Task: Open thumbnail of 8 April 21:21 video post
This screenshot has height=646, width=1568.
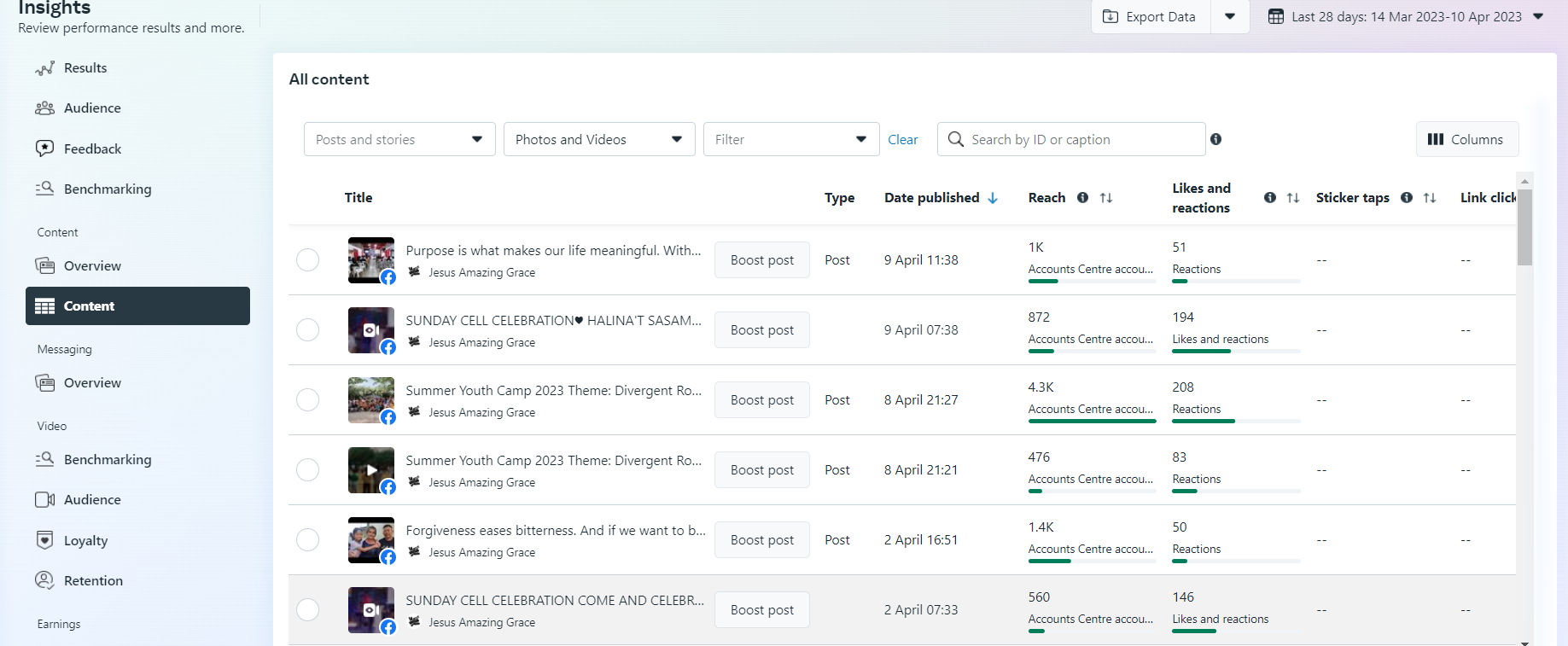Action: click(x=371, y=470)
